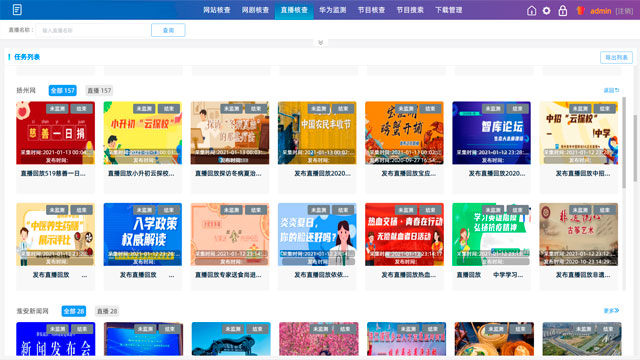640x360 pixels.
Task: Select the 直播 28 filter for 淮安新闻网
Action: coord(107,311)
